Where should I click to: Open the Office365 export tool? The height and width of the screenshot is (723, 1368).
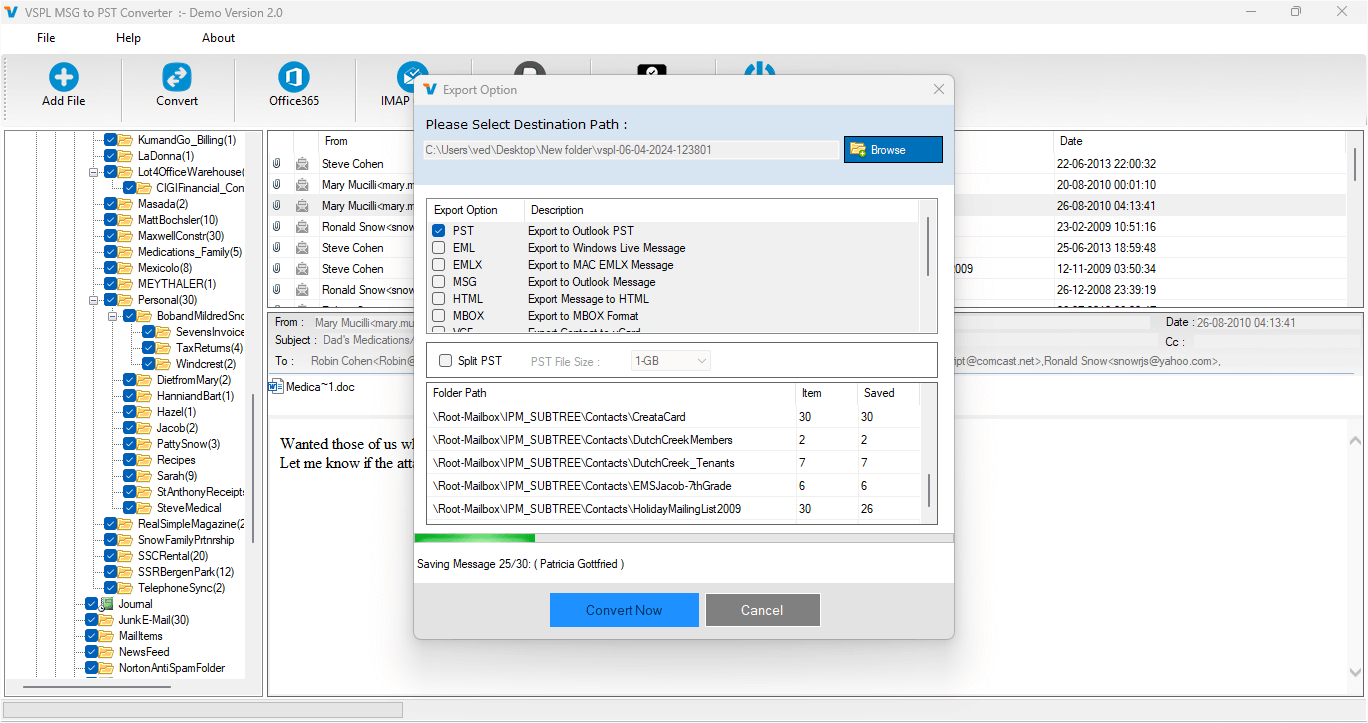(294, 78)
